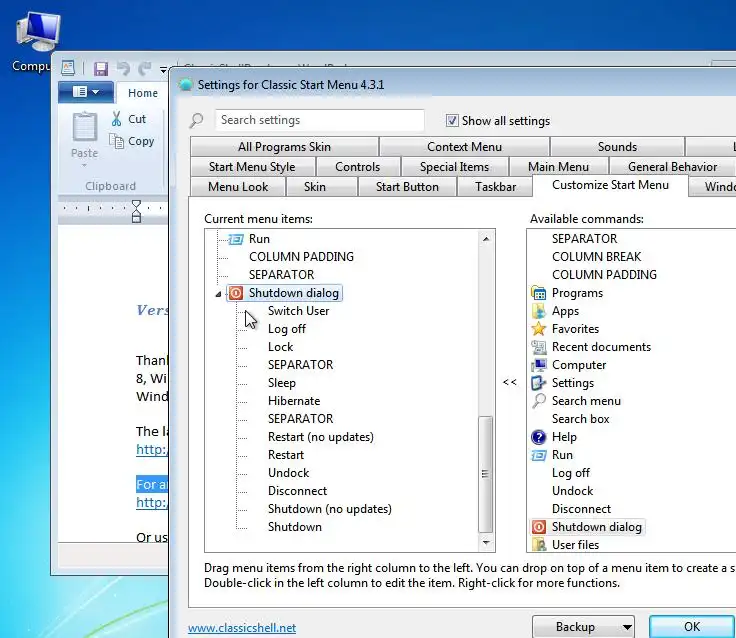
Task: Click the Computer icon in available commands
Action: 538,365
